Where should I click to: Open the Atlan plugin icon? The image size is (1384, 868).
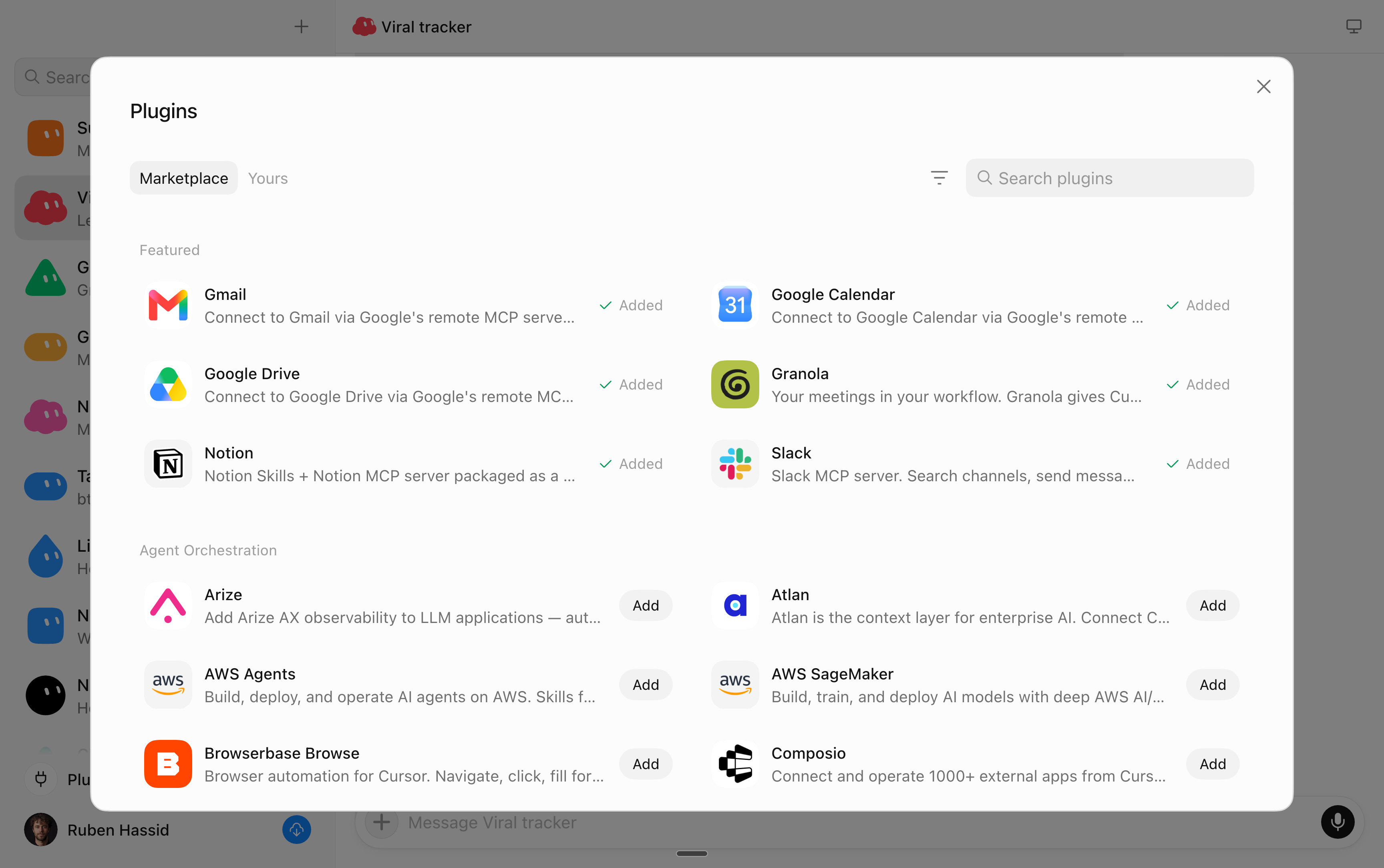pyautogui.click(x=735, y=605)
